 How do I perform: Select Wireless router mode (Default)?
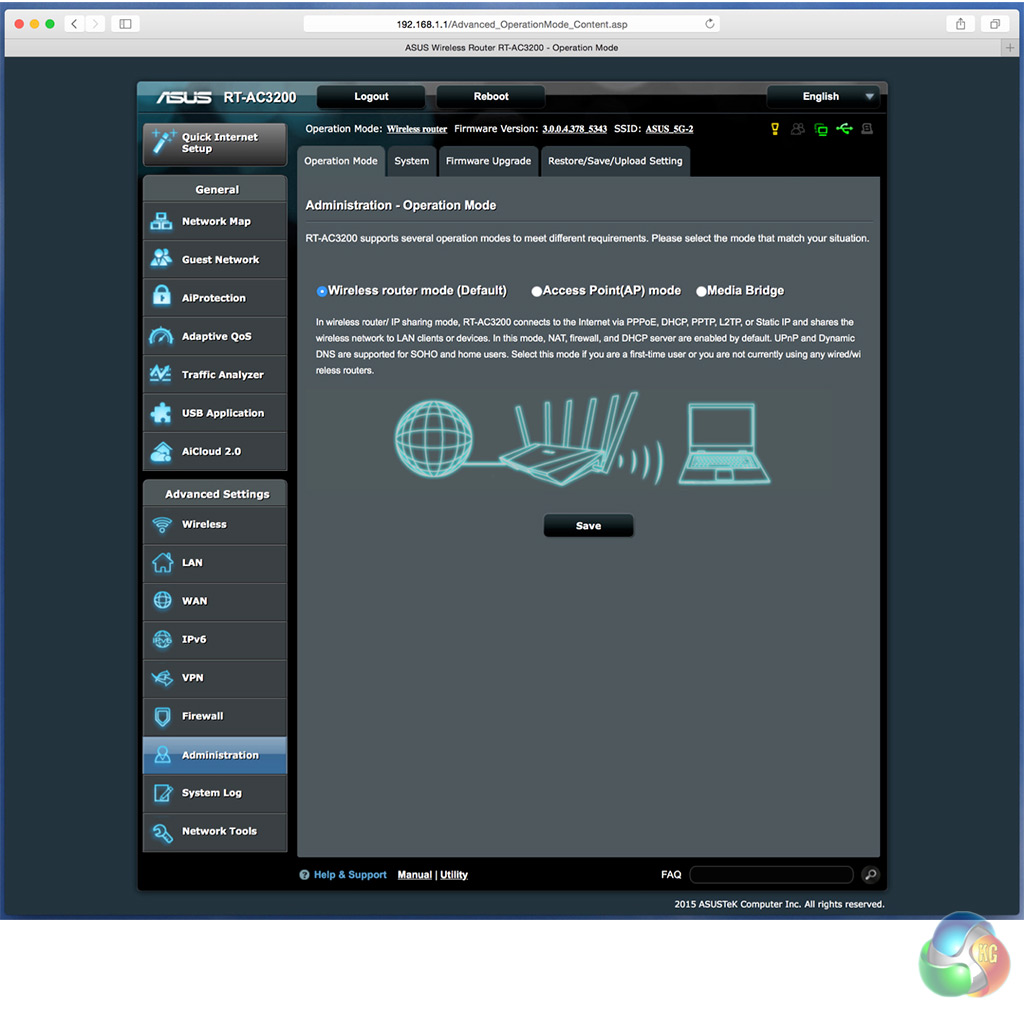[321, 291]
